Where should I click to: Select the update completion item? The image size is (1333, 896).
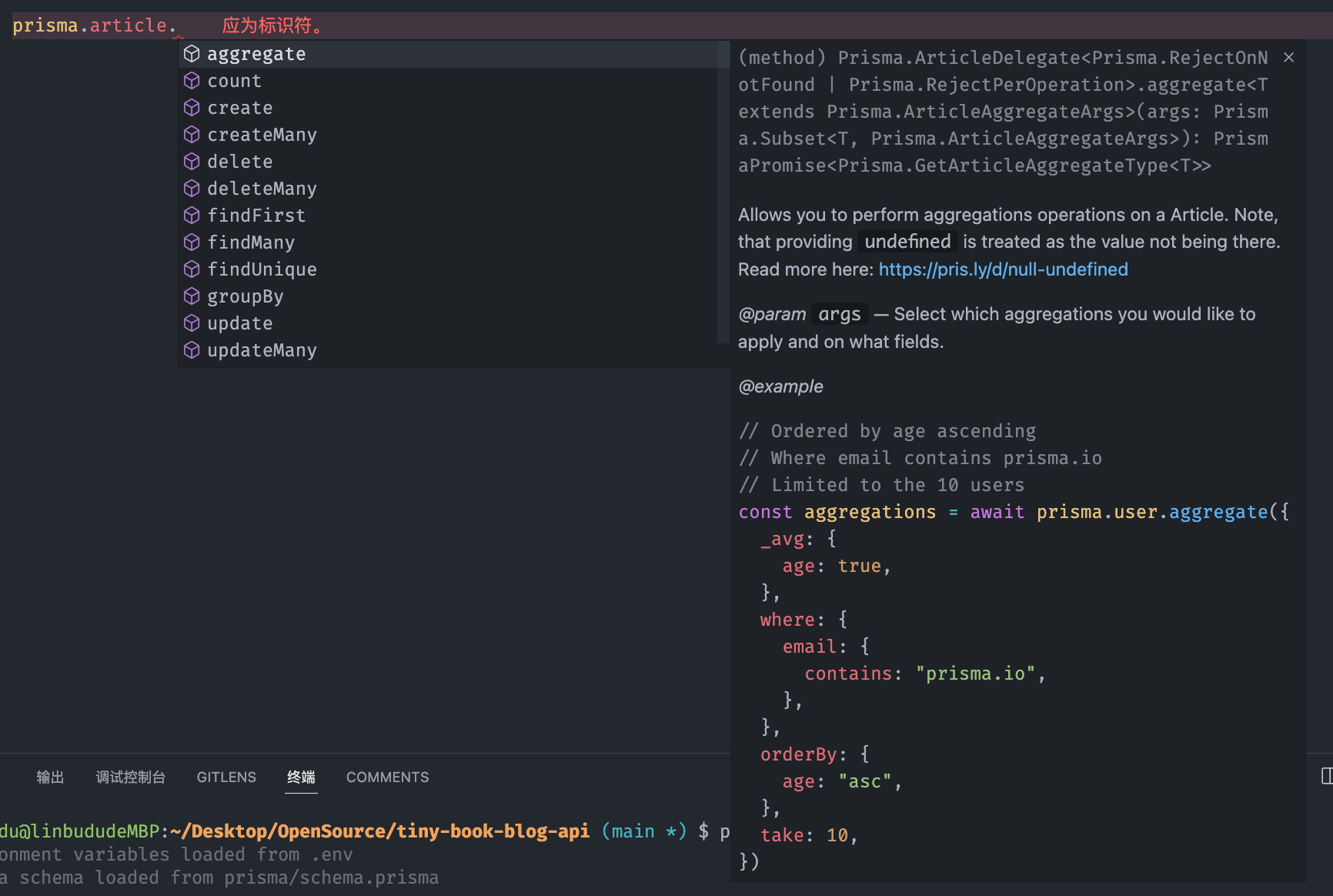(240, 323)
